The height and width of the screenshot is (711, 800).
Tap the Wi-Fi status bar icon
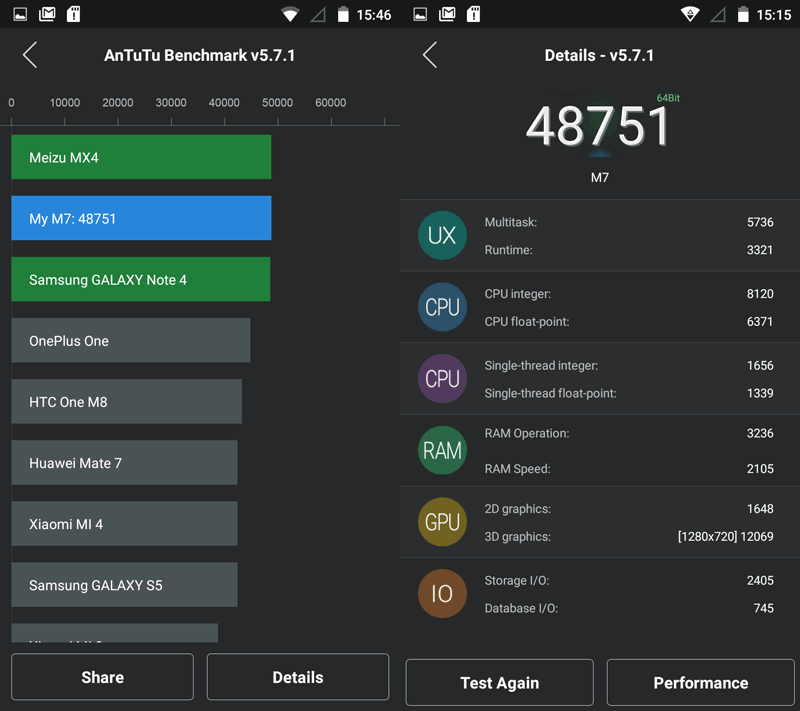tap(290, 15)
